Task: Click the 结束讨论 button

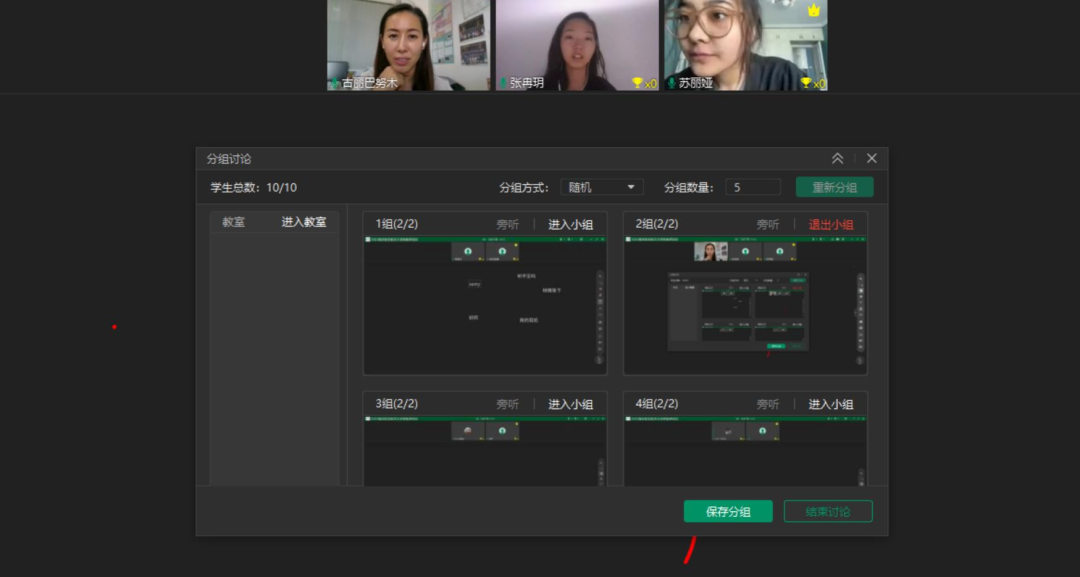Action: tap(828, 512)
